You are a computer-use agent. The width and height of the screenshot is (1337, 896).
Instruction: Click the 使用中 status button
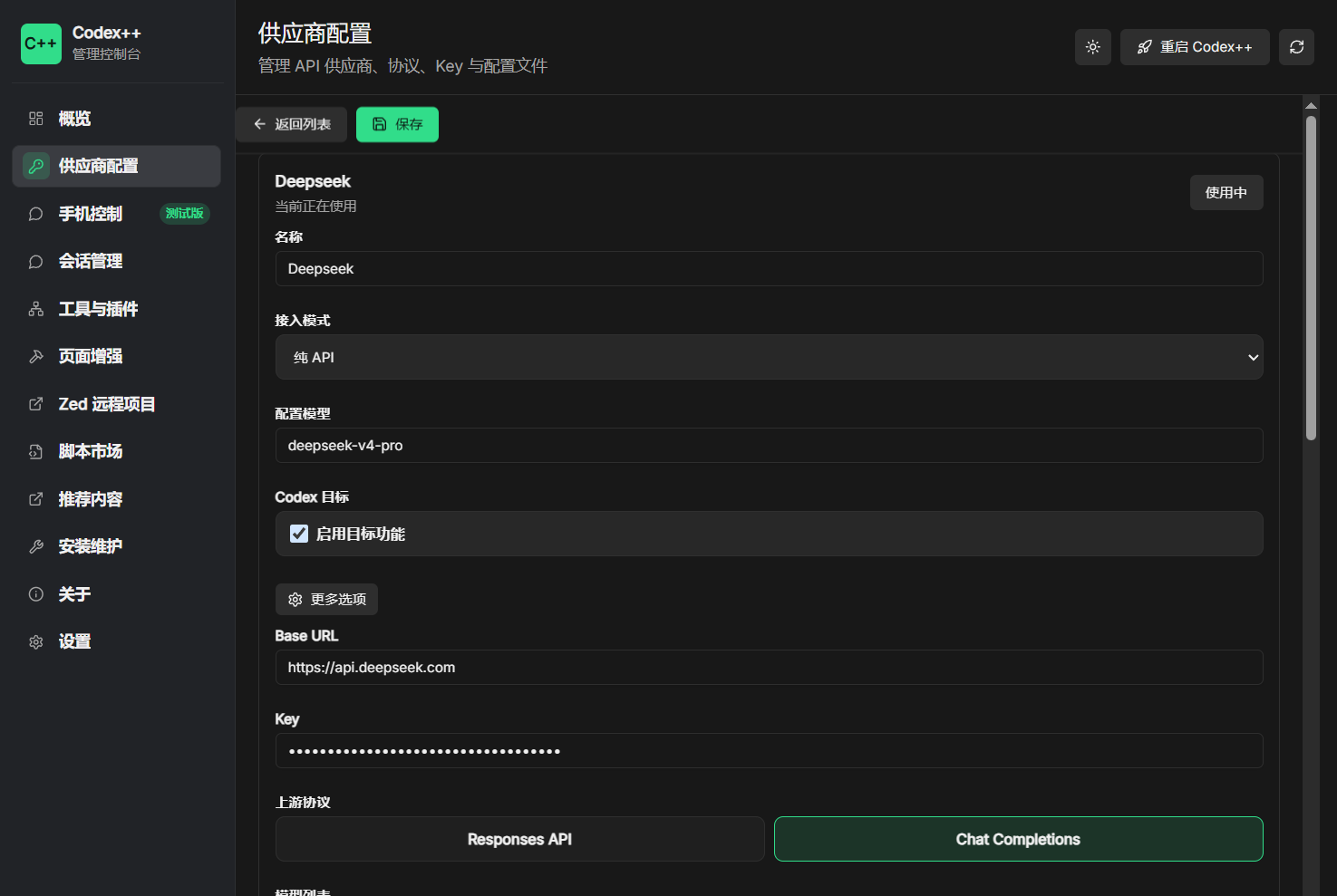(1226, 192)
